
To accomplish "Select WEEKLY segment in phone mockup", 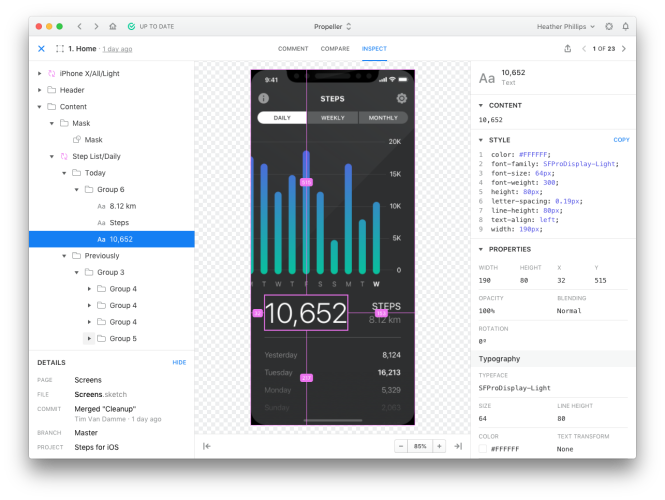I will (333, 118).
